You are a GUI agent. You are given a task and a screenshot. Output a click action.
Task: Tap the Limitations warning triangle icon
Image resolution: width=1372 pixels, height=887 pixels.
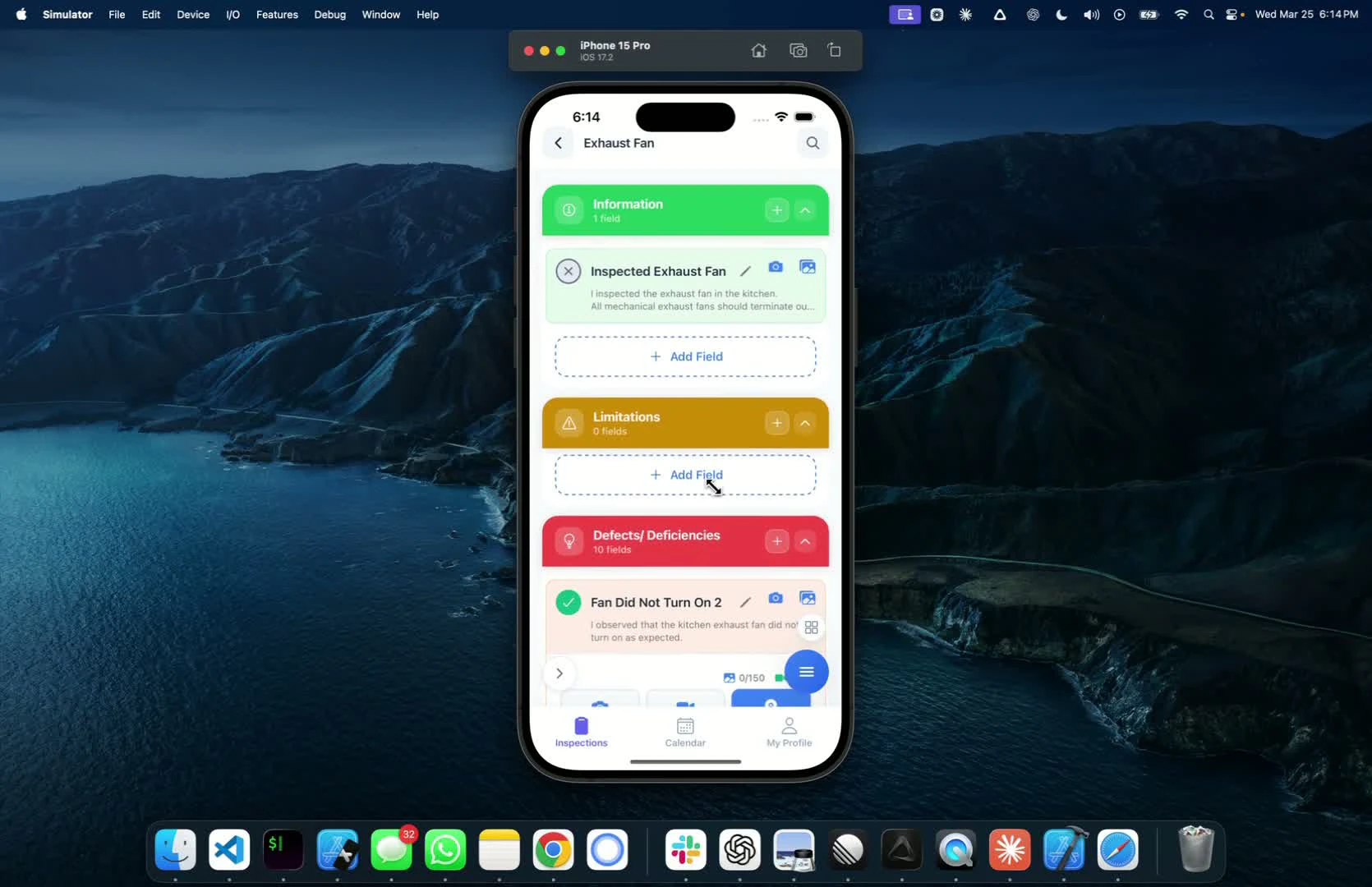pos(569,423)
